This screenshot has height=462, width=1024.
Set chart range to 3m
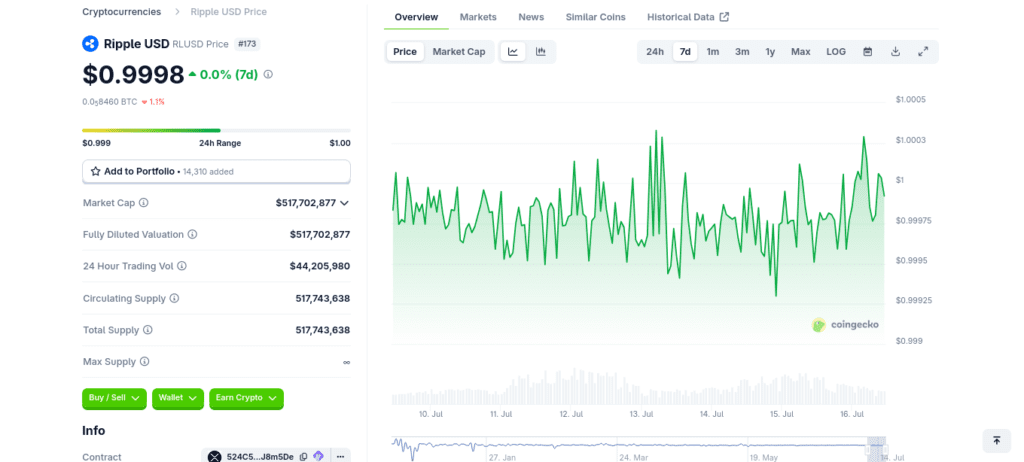click(x=742, y=52)
